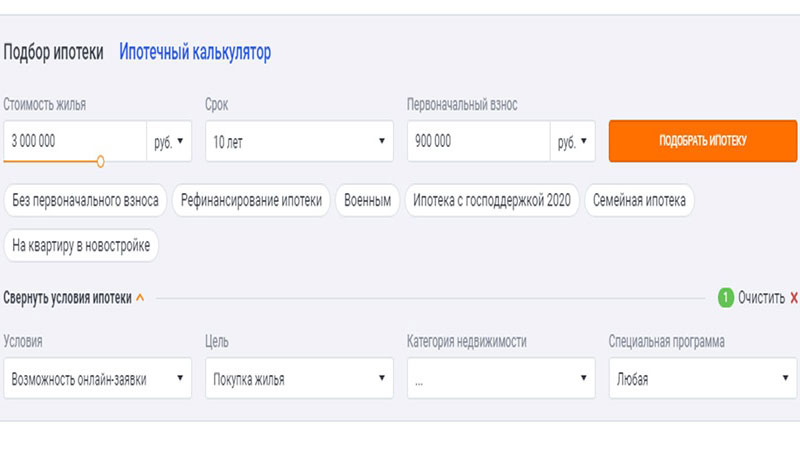Select the 'Подбор ипотеки' tab
The width and height of the screenshot is (800, 450).
coord(53,52)
